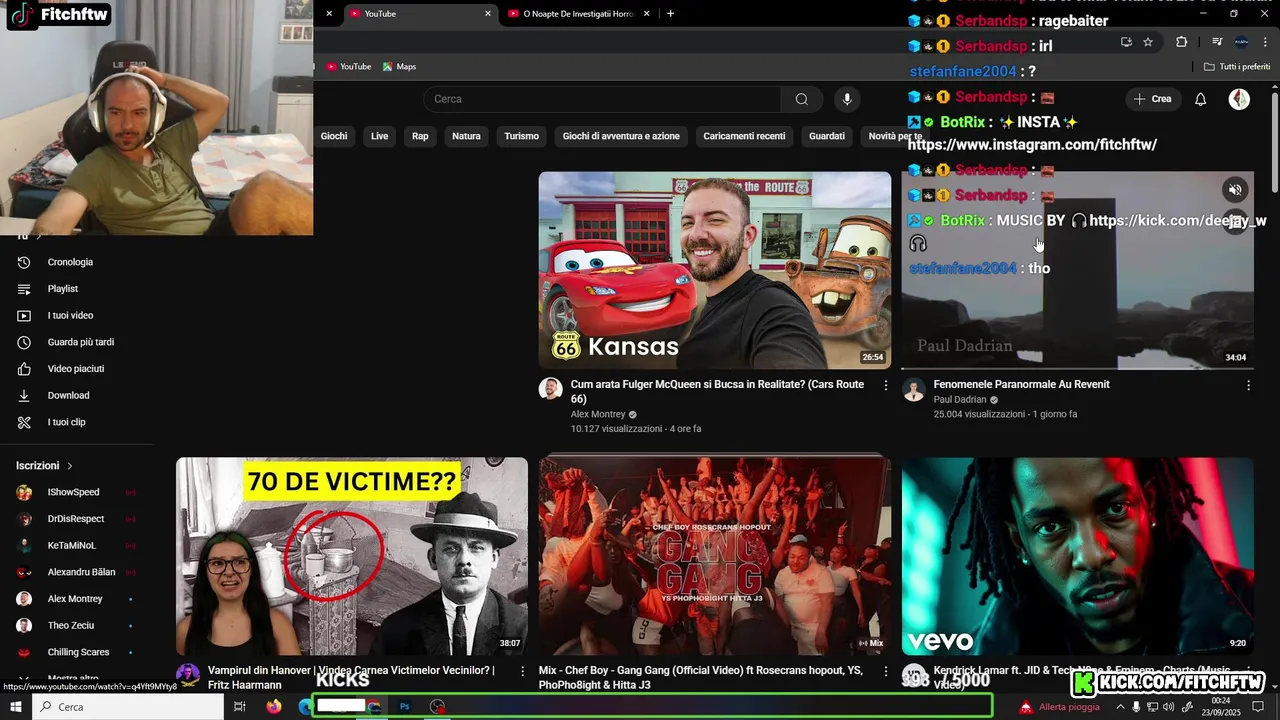Expand the Iscrizioni section chevron

70,466
